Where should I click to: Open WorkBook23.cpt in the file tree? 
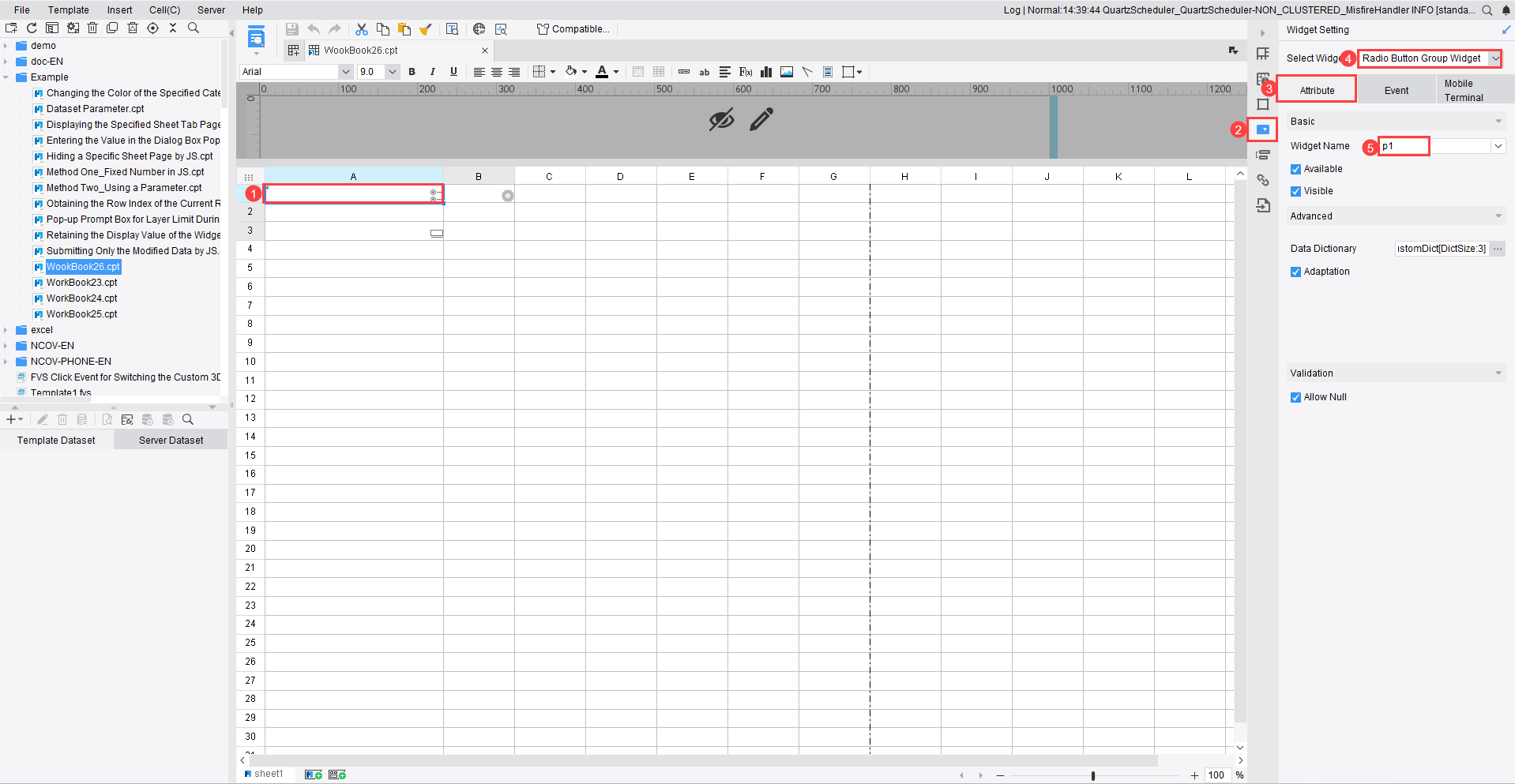tap(81, 283)
